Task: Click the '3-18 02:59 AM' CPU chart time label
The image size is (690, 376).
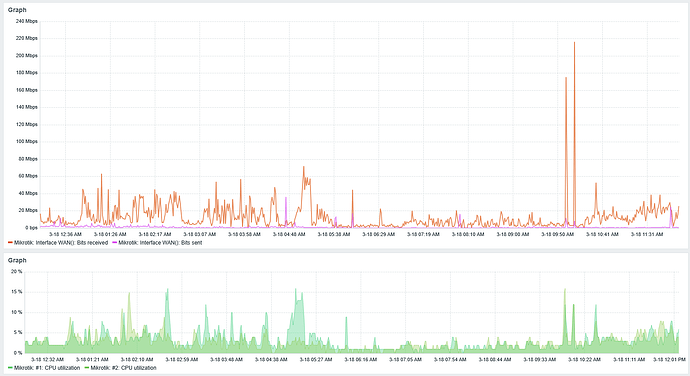Action: (x=182, y=359)
